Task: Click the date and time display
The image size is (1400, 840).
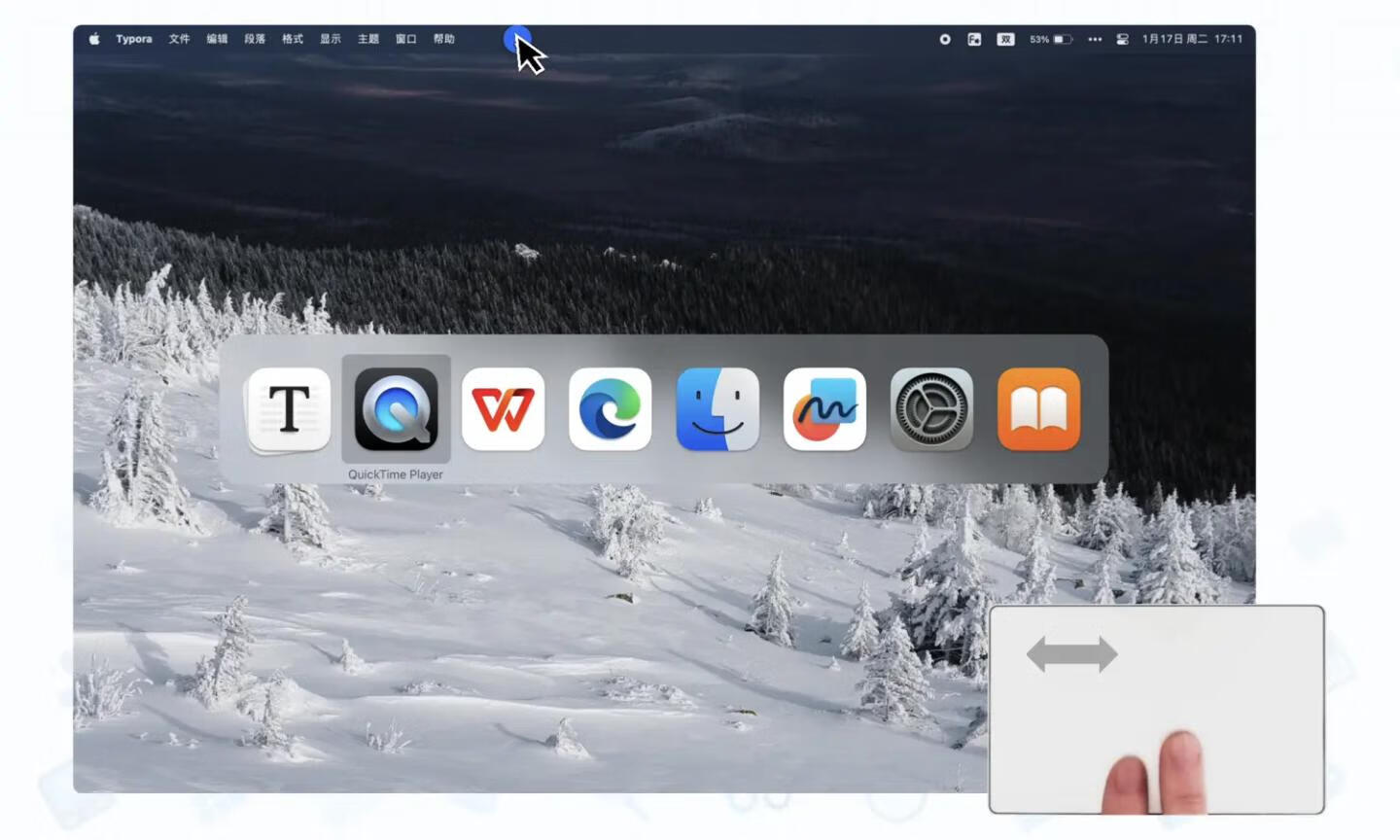Action: tap(1192, 39)
